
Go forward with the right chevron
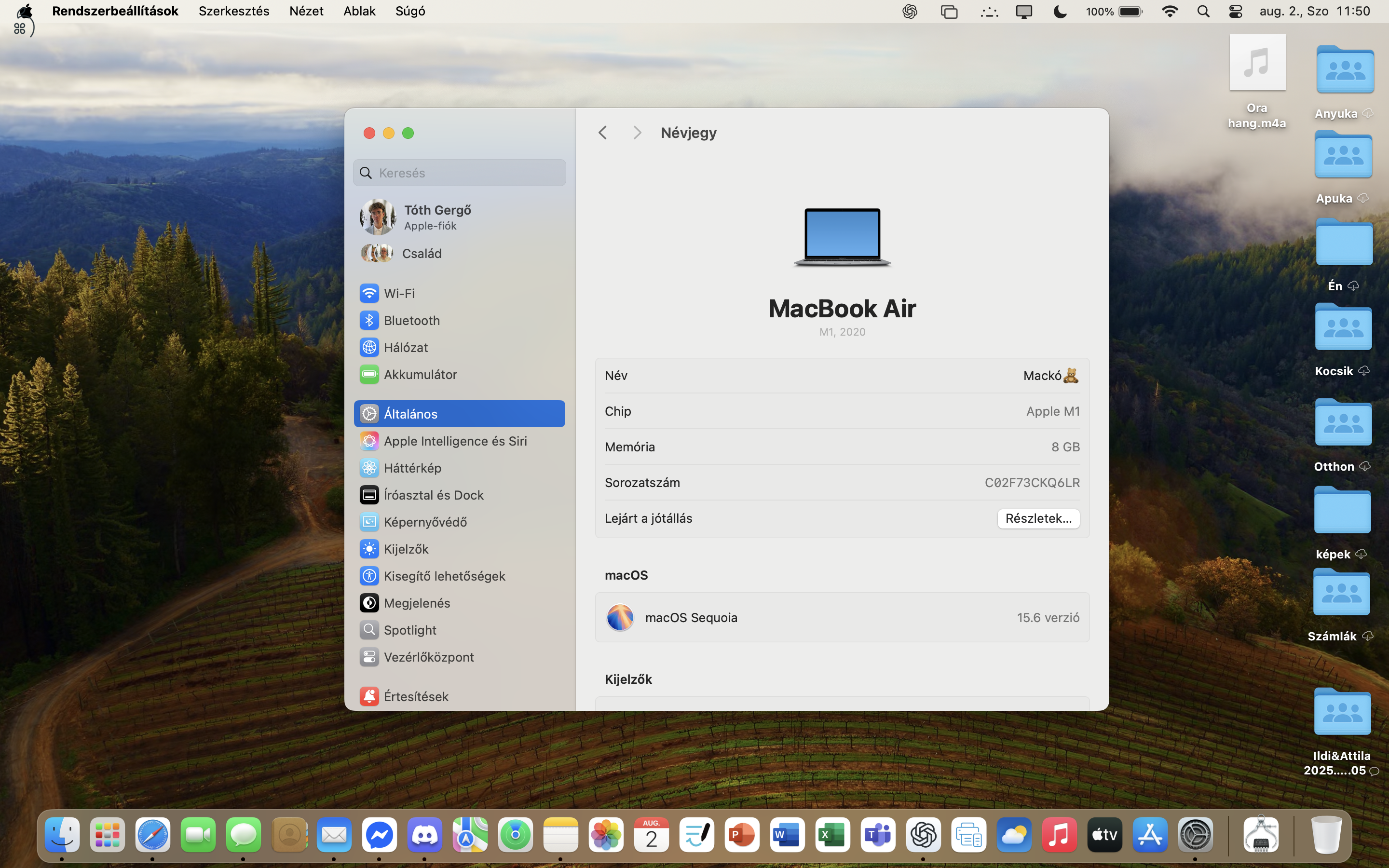[637, 133]
